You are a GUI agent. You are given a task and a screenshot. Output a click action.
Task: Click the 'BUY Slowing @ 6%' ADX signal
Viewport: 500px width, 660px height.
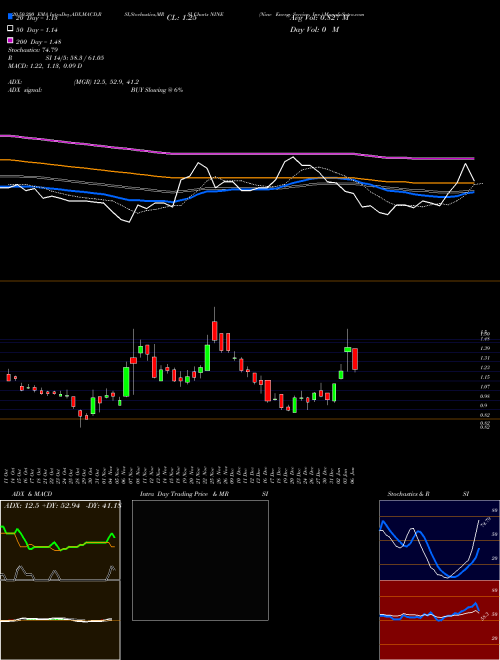point(157,90)
